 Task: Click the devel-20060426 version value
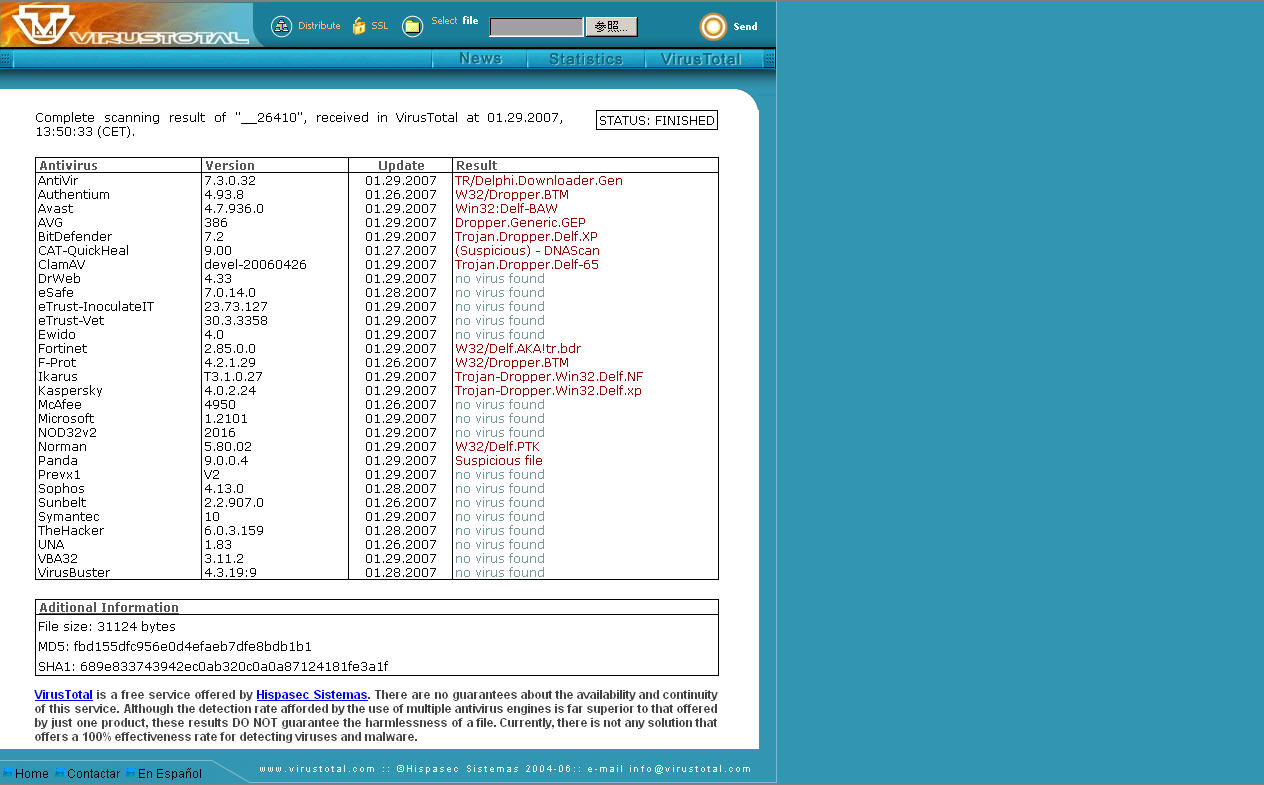(x=255, y=265)
